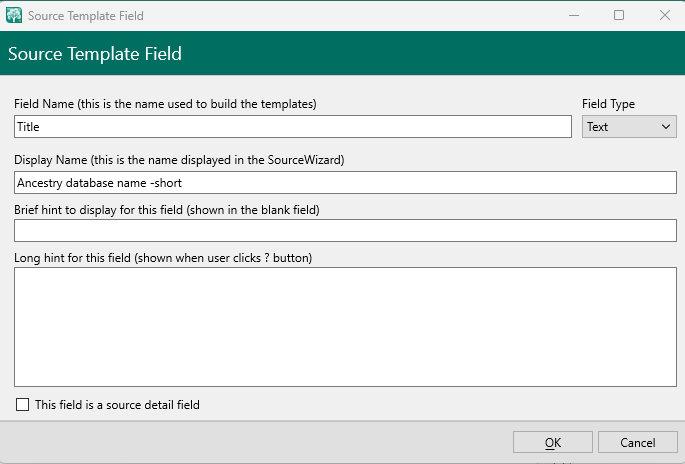
Task: Close the Source Template Field dialog
Action: [664, 16]
